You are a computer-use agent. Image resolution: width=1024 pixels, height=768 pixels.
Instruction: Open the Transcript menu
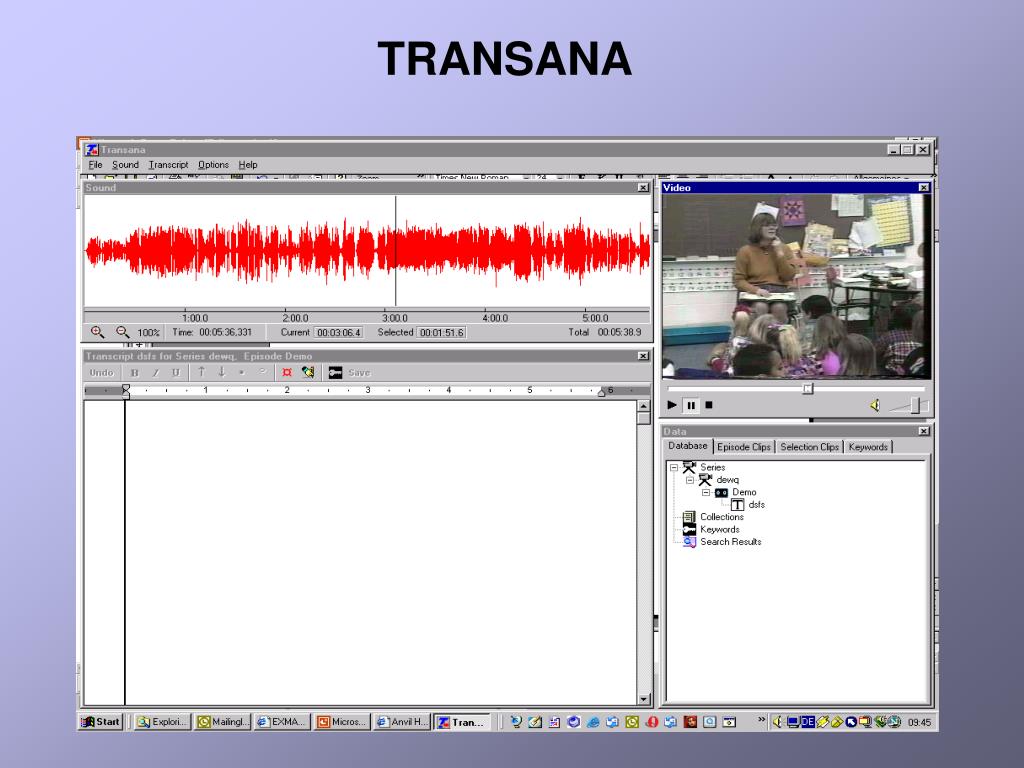(168, 165)
